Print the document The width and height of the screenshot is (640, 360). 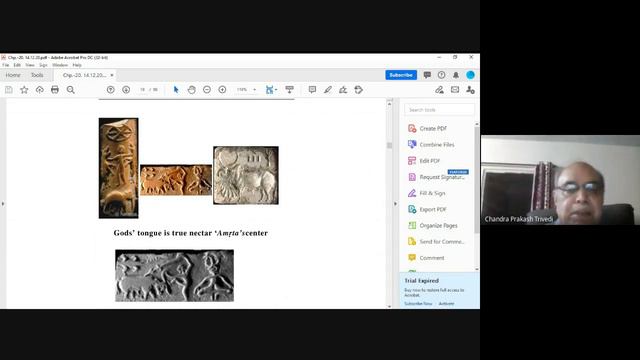pyautogui.click(x=55, y=90)
